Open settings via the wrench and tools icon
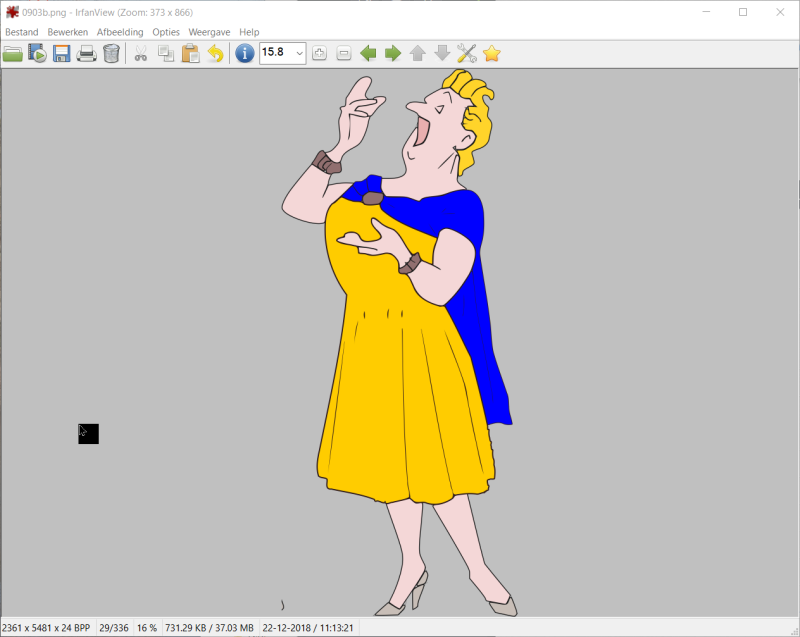This screenshot has height=637, width=800. pos(466,54)
